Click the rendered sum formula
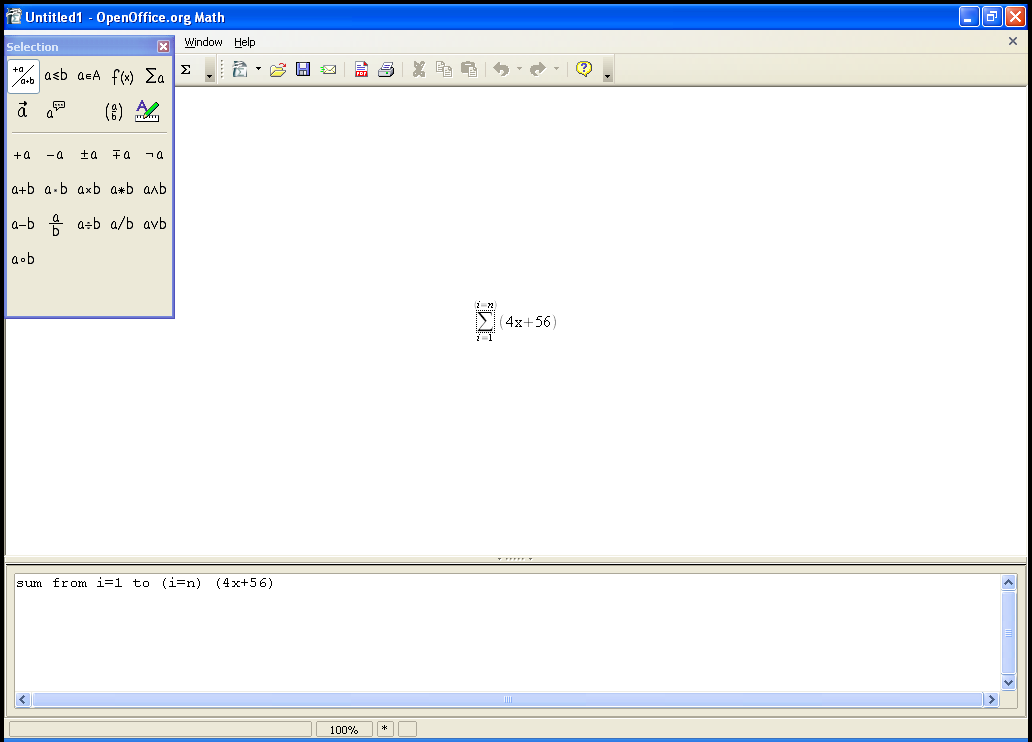Image resolution: width=1032 pixels, height=742 pixels. point(516,321)
